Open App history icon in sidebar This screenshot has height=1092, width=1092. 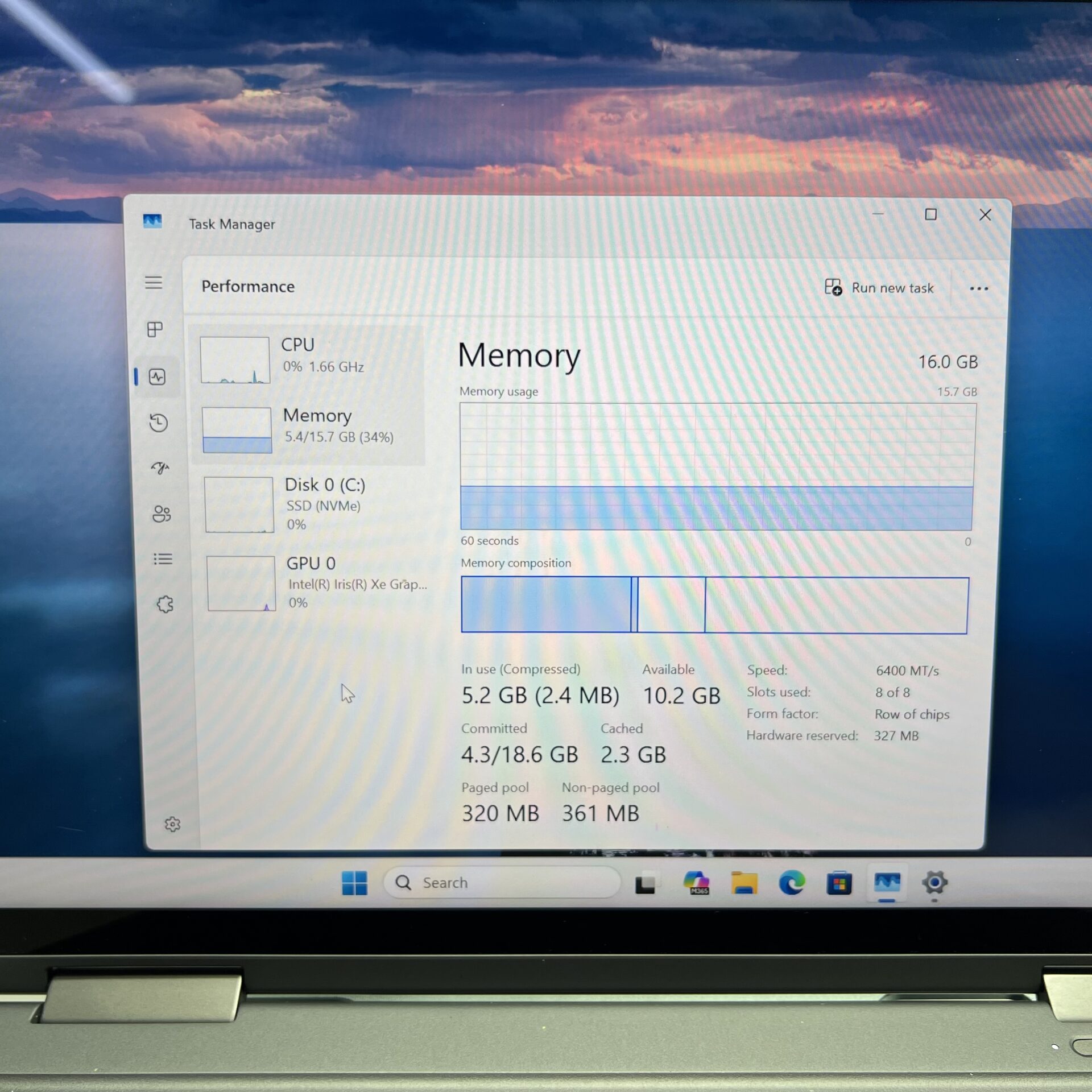[159, 423]
